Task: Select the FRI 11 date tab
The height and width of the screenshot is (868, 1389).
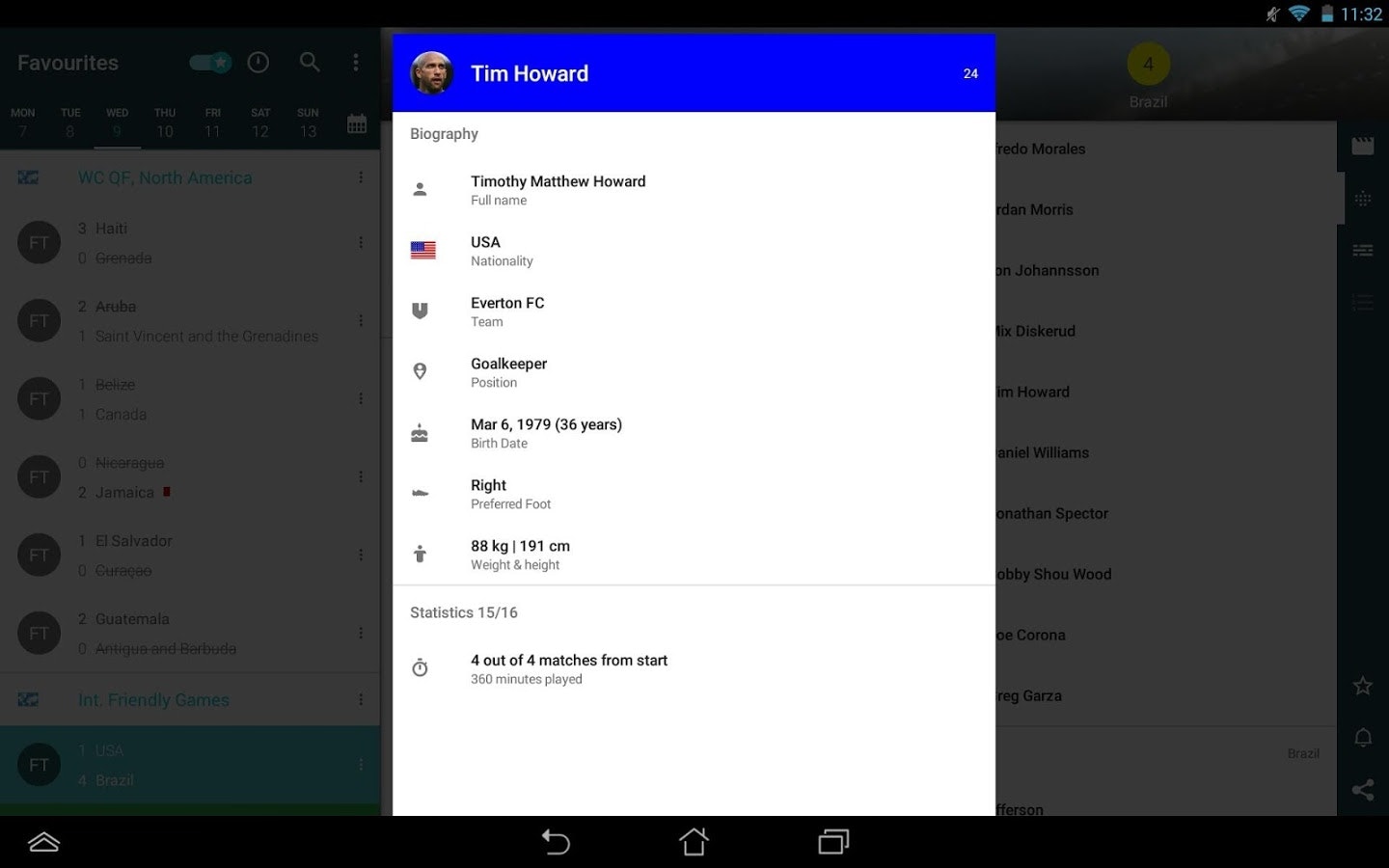Action: [x=212, y=123]
